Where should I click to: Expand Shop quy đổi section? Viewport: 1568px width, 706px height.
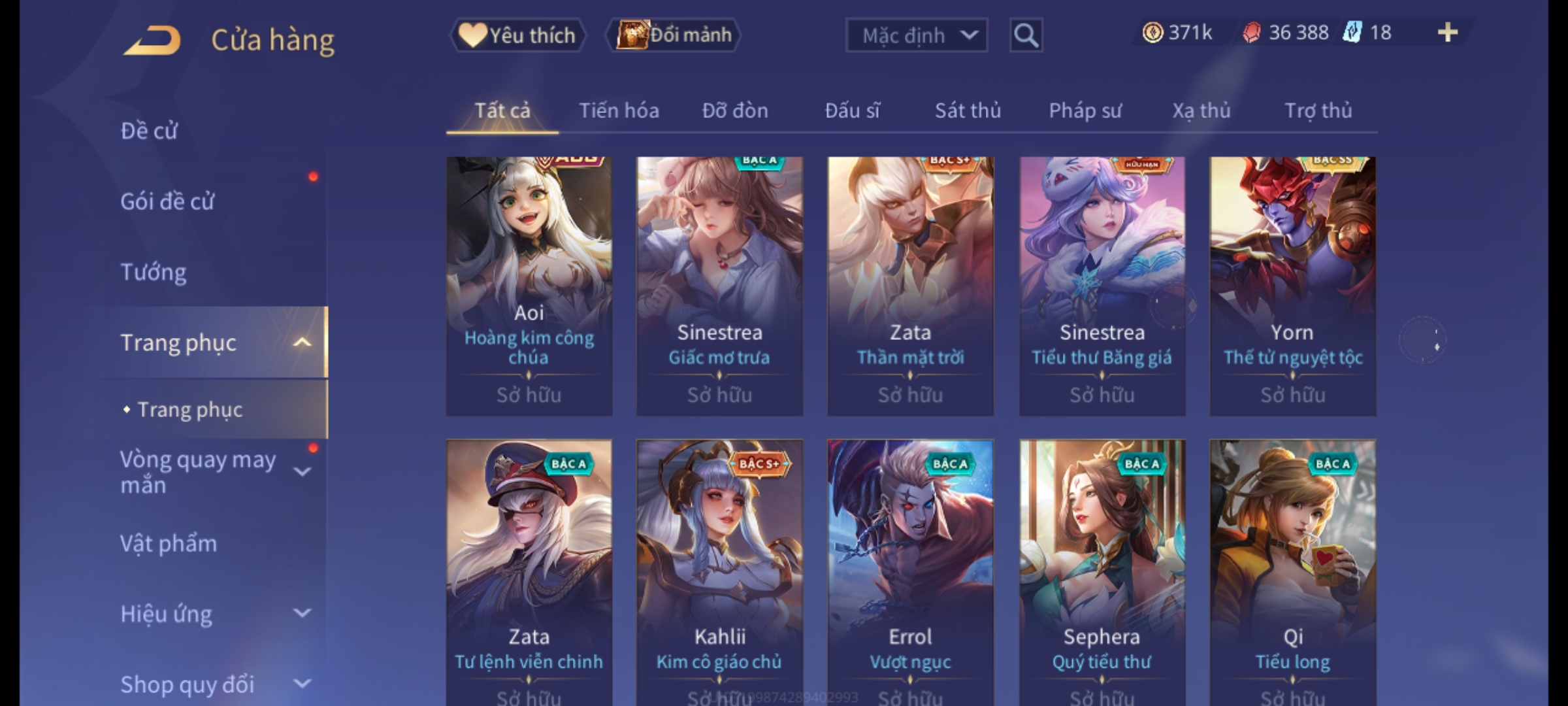tap(302, 684)
